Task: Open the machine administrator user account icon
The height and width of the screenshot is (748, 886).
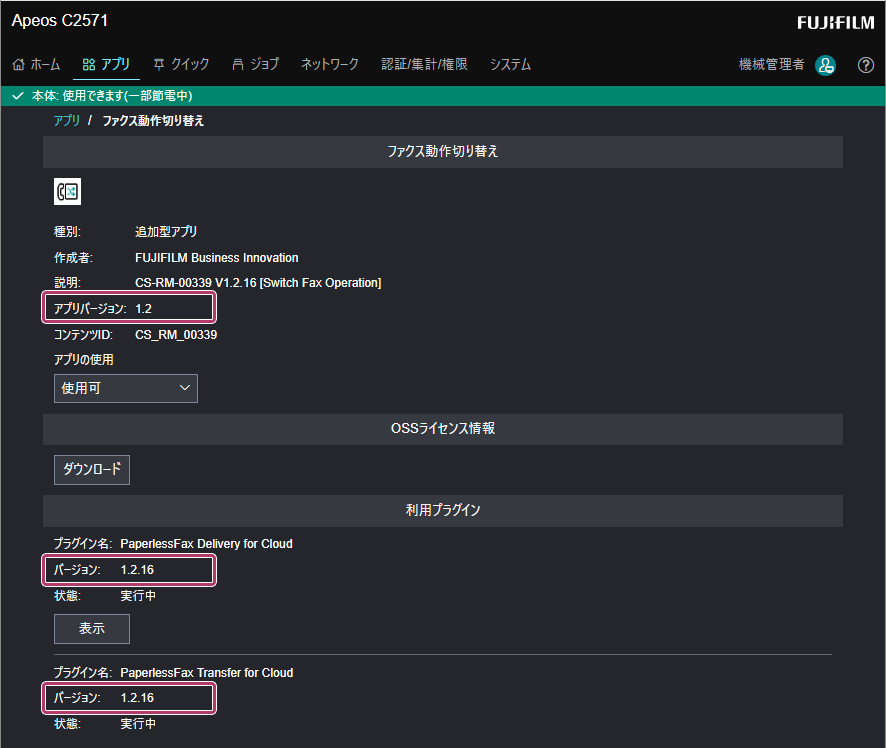Action: tap(825, 65)
